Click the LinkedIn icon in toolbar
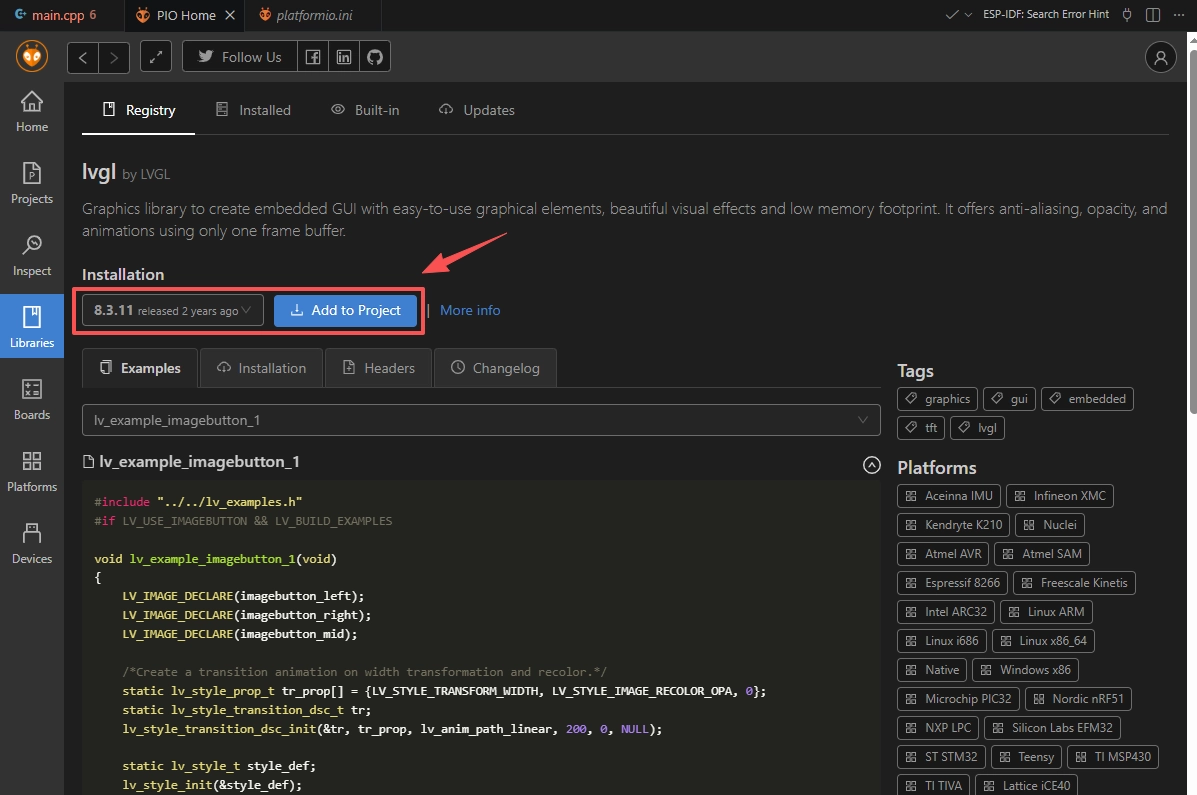Screen dimensions: 1197x795 [344, 57]
